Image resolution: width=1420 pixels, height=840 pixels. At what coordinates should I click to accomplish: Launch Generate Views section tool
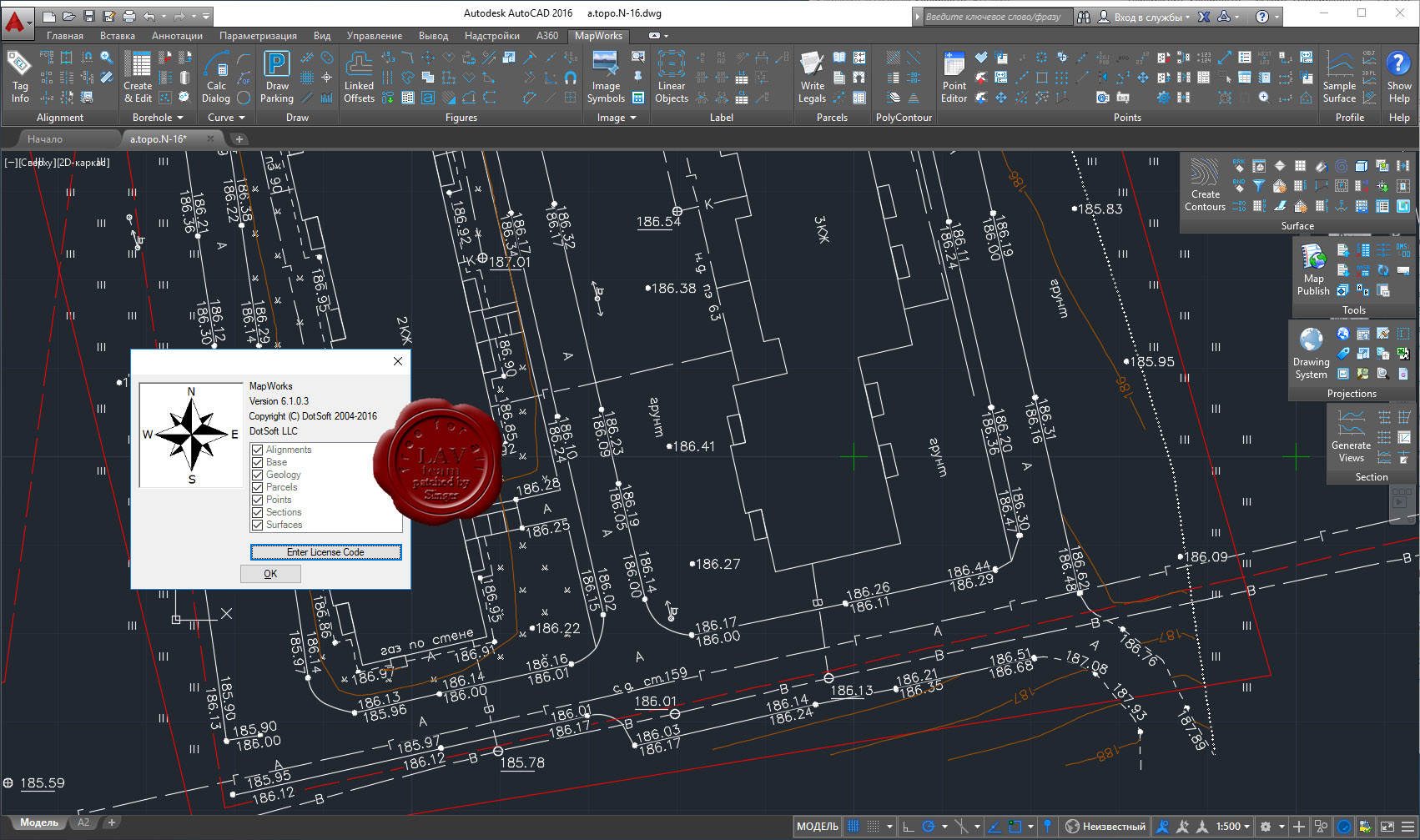click(1351, 436)
